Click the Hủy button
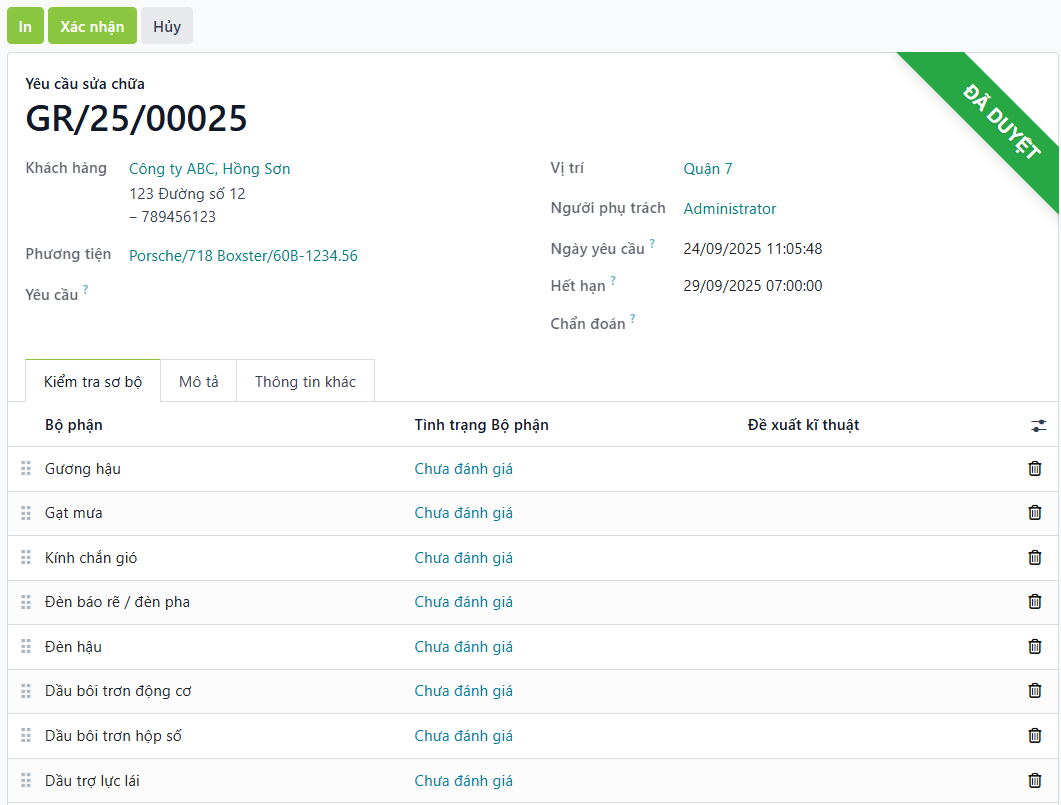1061x805 pixels. (x=167, y=27)
